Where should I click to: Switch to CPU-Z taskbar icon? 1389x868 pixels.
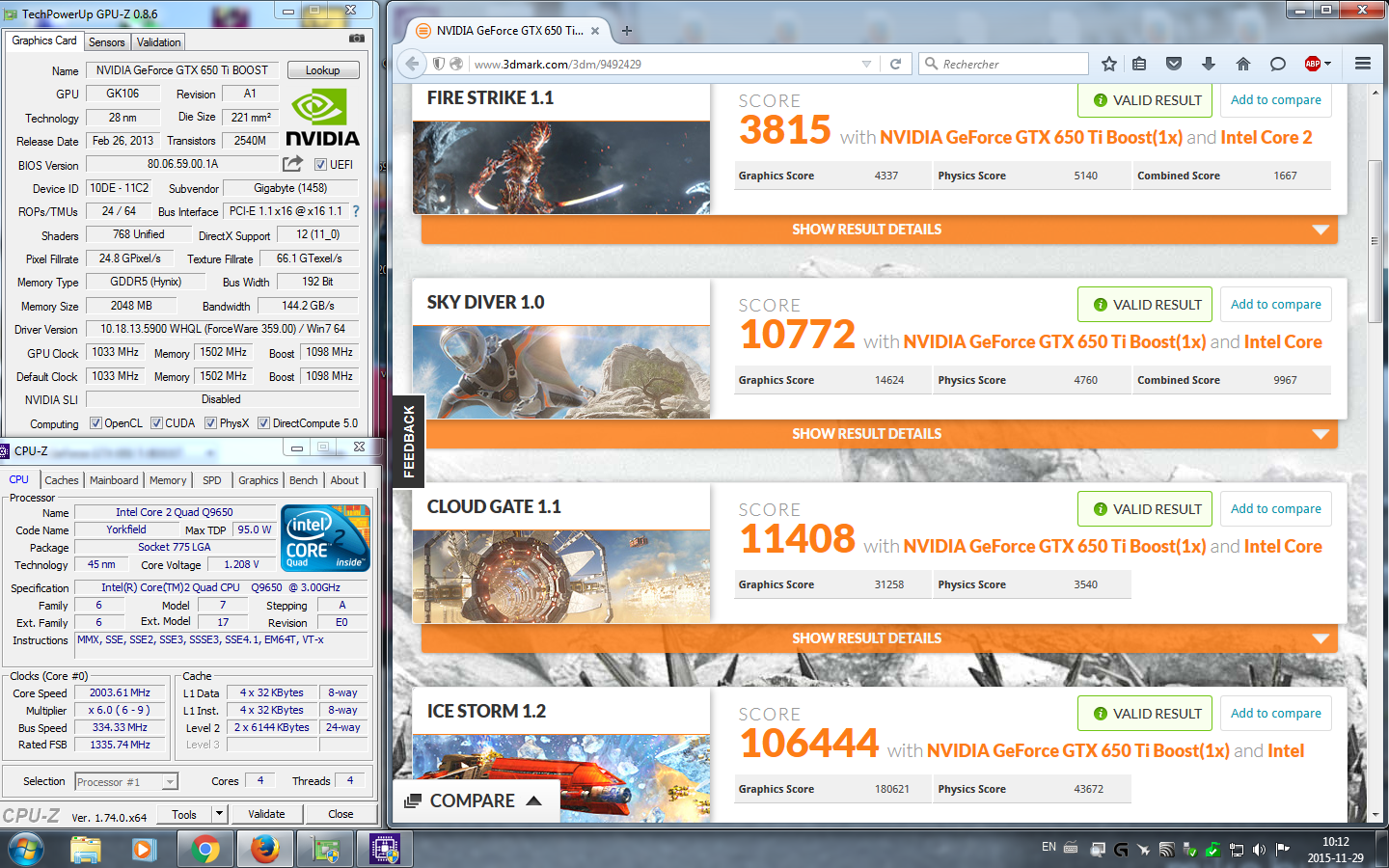click(x=385, y=850)
